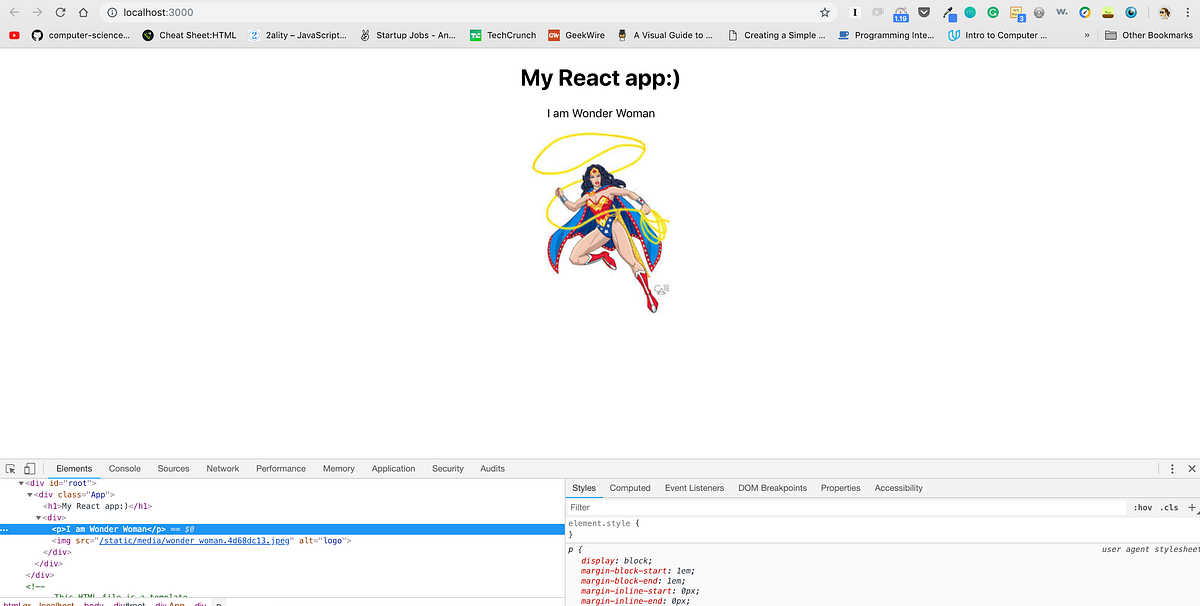
Task: Toggle the .cls class editor control
Action: (1168, 507)
